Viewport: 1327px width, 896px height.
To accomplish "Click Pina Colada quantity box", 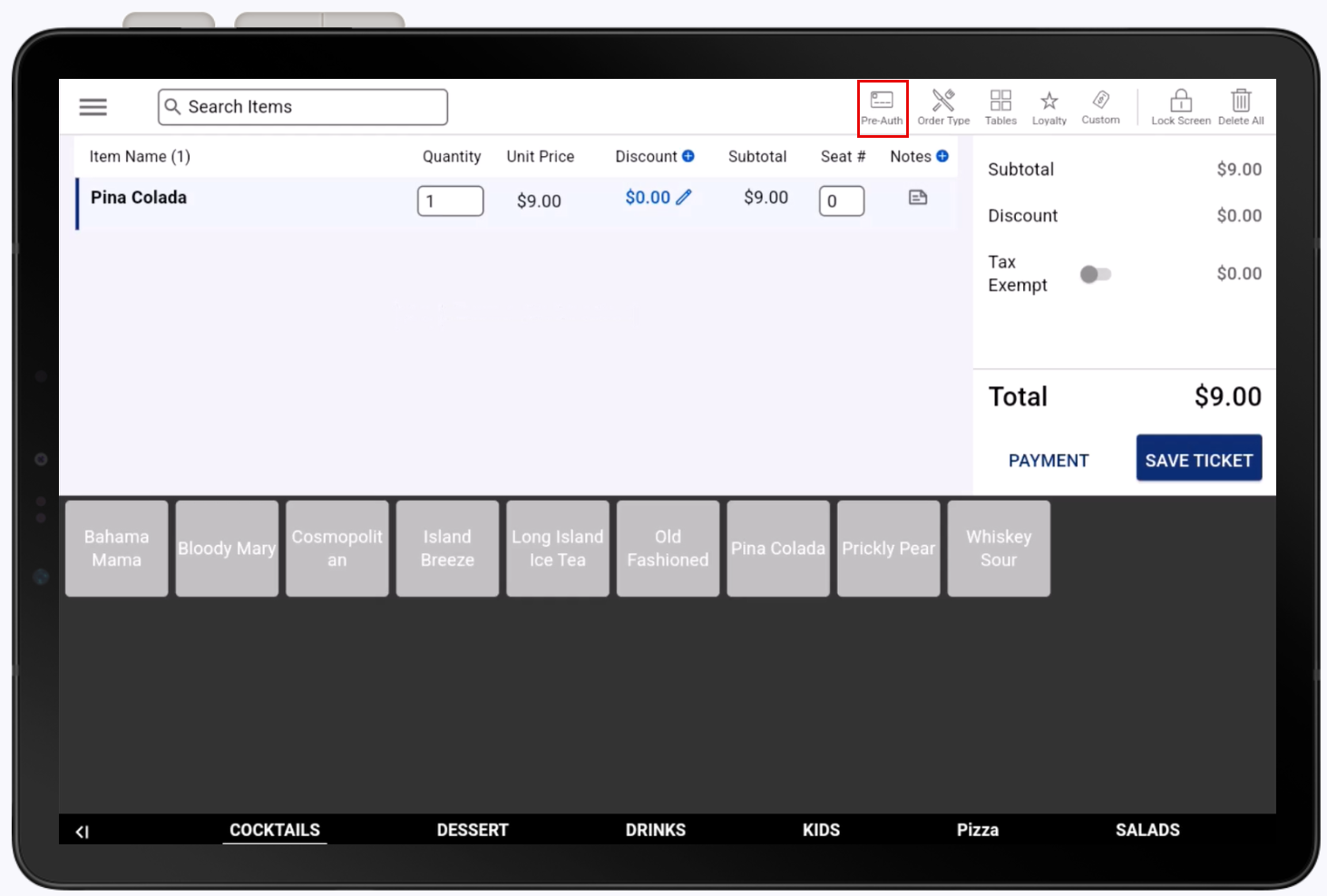I will pos(450,201).
